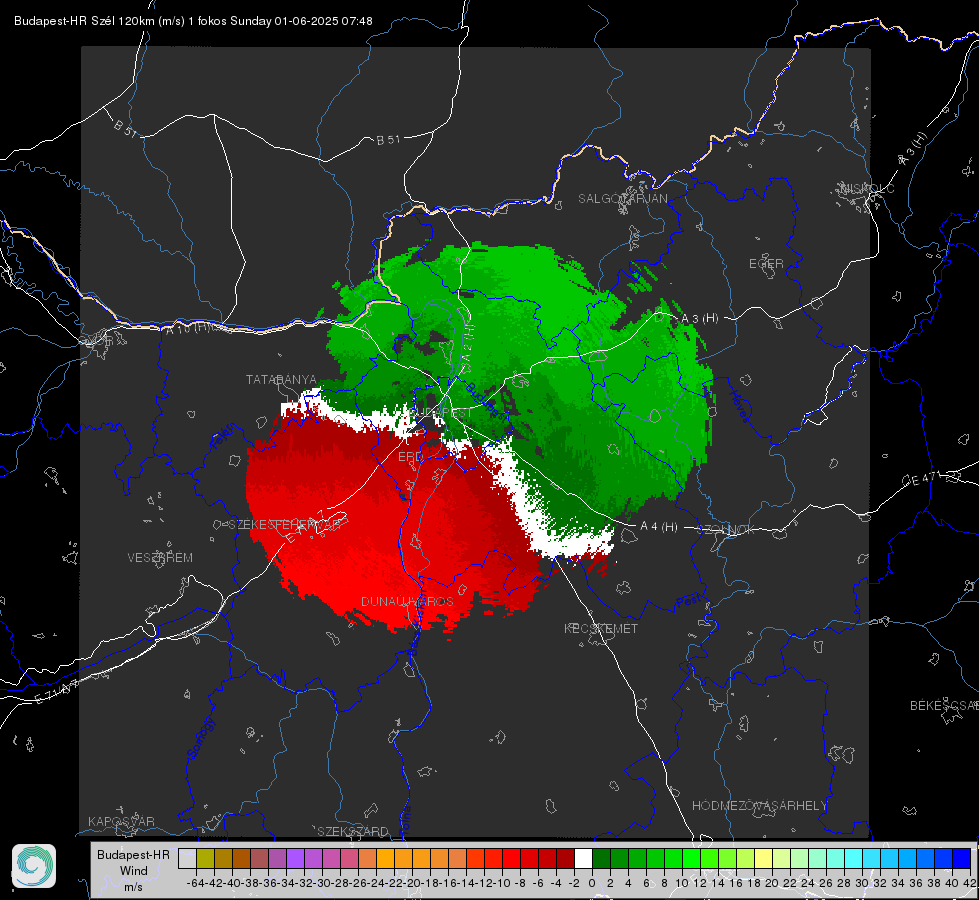Pick the sky blue swatch between 34 and 36

coord(907,858)
